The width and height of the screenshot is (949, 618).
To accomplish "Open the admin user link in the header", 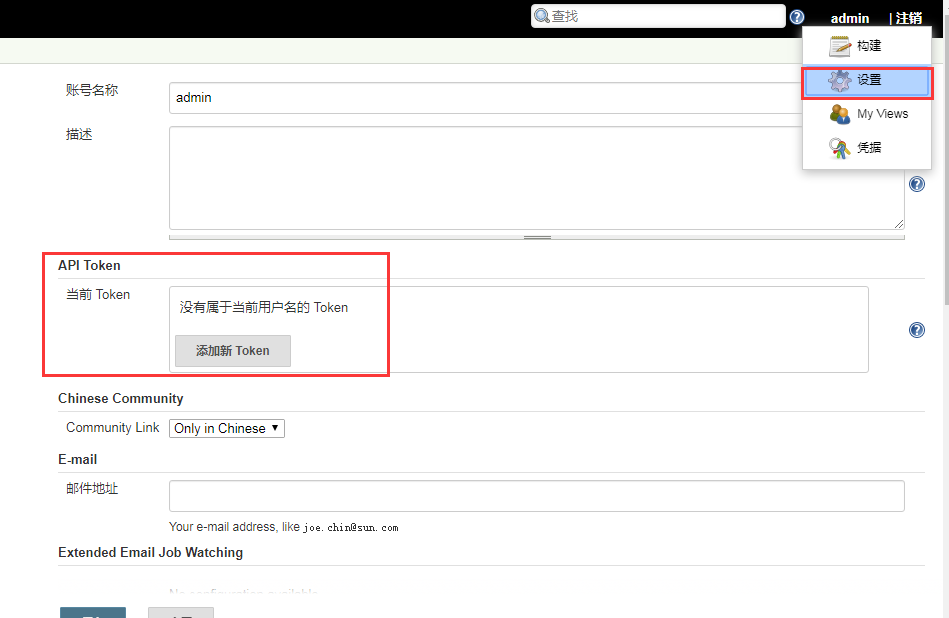I will coord(850,18).
